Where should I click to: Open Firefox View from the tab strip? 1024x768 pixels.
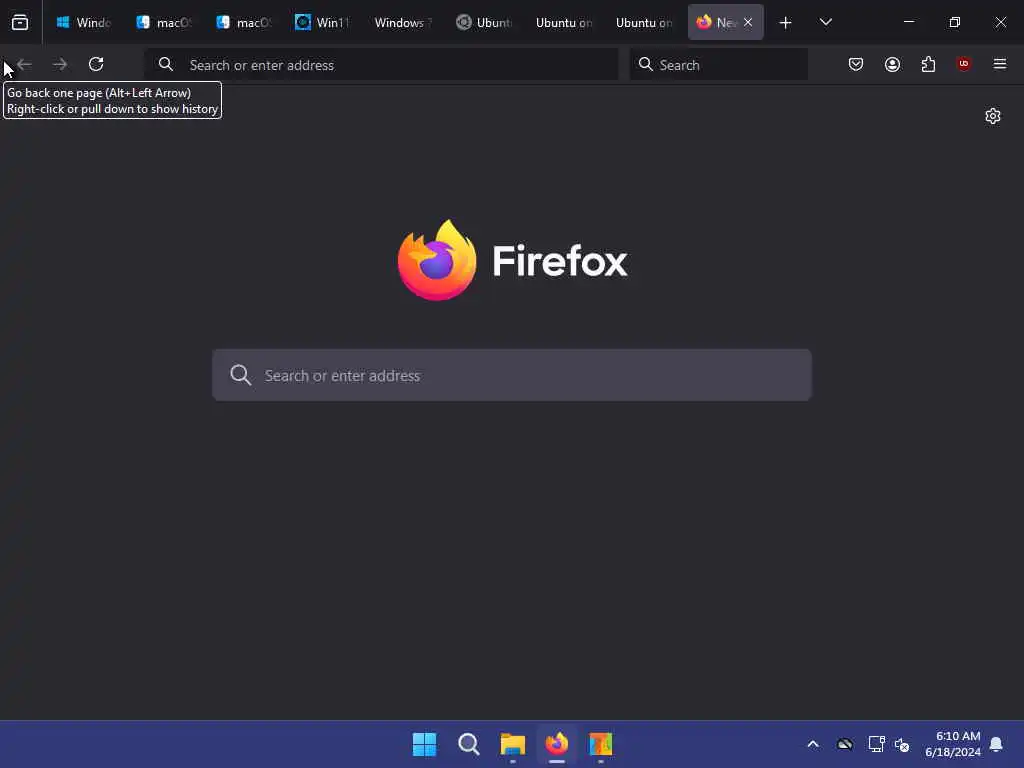pyautogui.click(x=20, y=22)
